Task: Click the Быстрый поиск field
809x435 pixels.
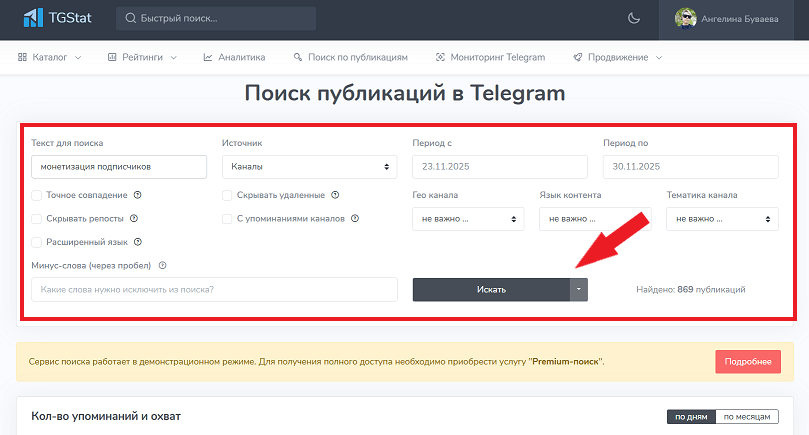Action: coord(216,19)
